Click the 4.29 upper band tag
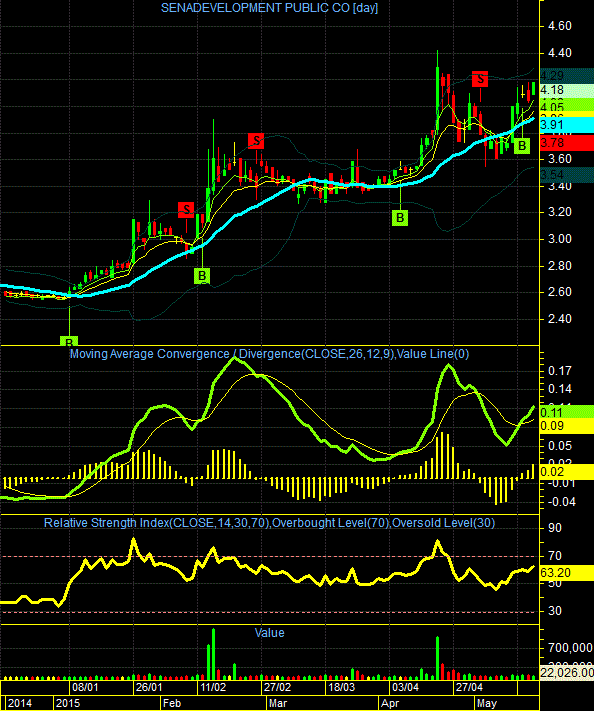 (567, 76)
